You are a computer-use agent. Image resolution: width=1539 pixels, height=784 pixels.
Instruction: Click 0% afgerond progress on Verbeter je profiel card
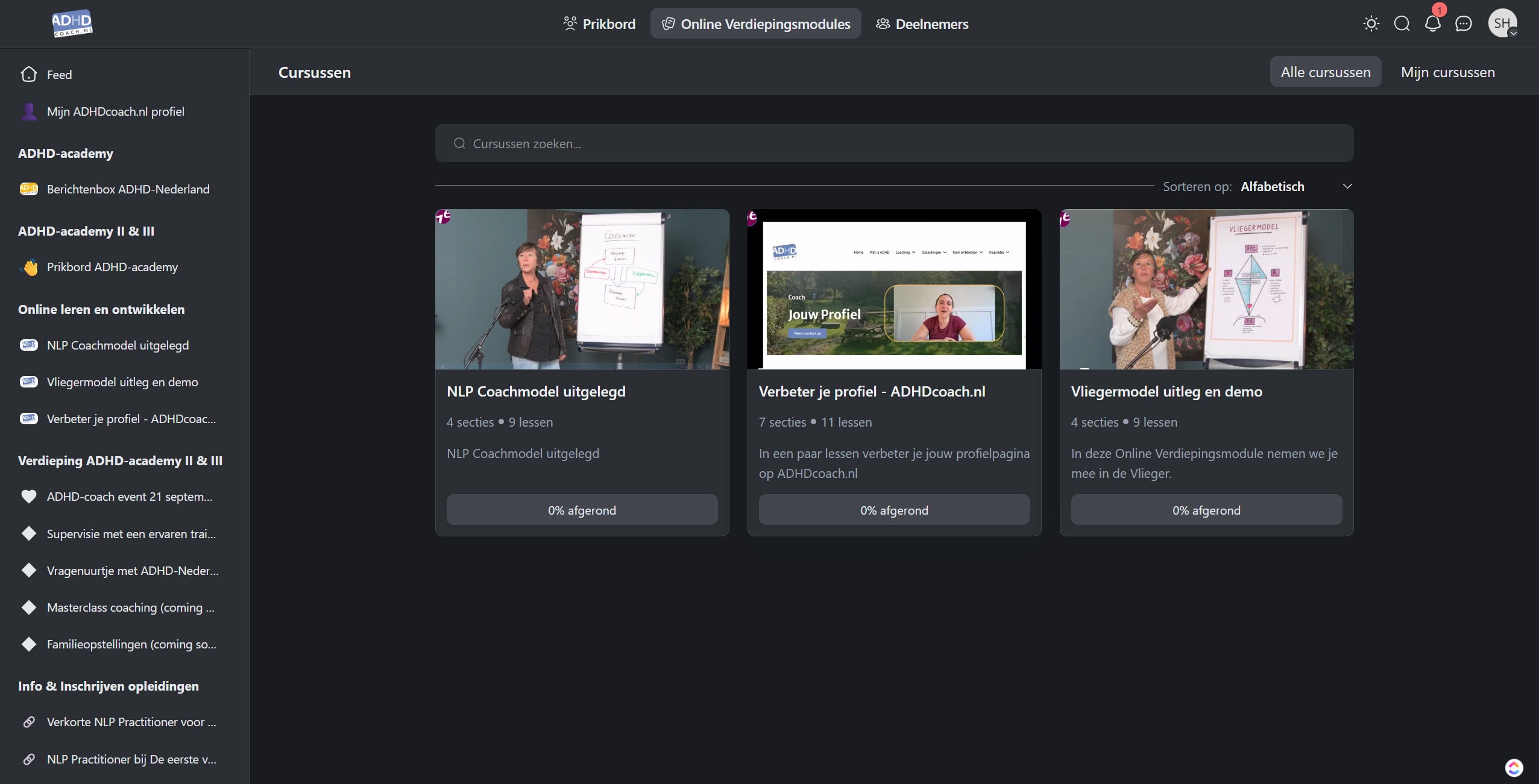point(894,510)
